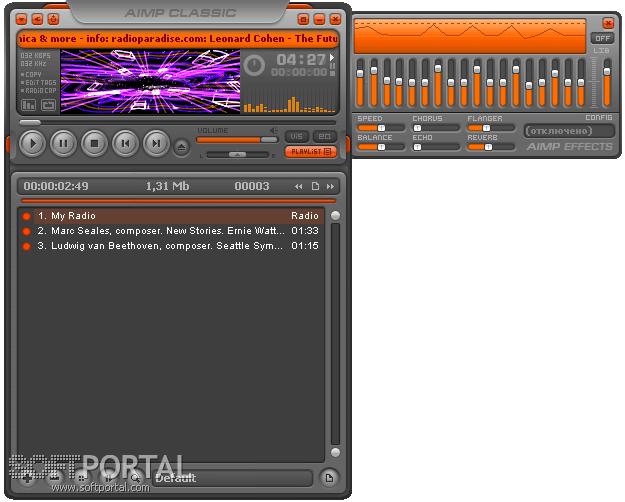
Task: Click the compact mode button in title bar
Action: click(x=303, y=19)
